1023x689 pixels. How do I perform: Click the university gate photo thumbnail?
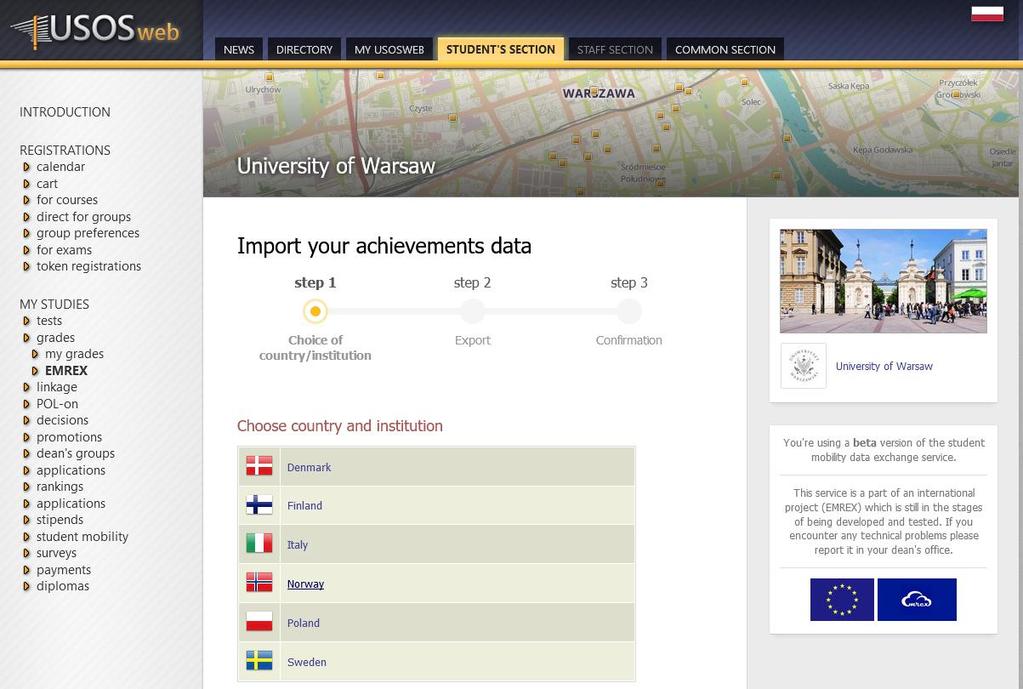(x=883, y=281)
